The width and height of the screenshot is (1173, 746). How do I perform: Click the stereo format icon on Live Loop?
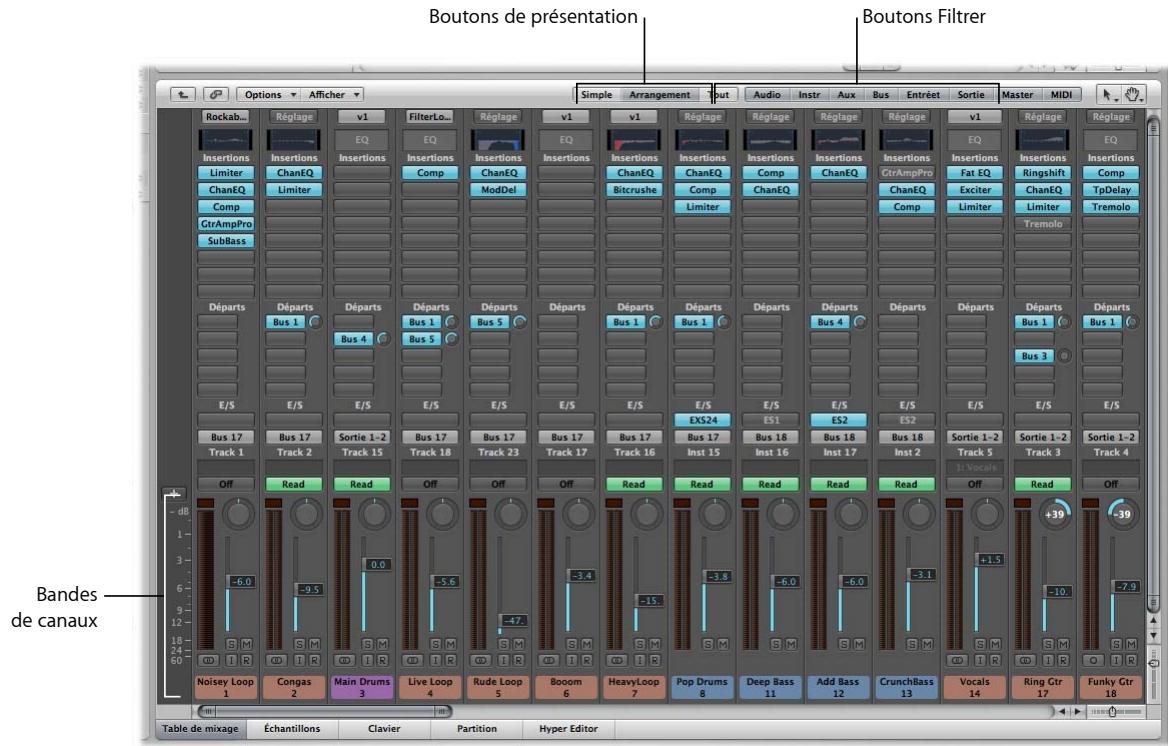pyautogui.click(x=412, y=661)
